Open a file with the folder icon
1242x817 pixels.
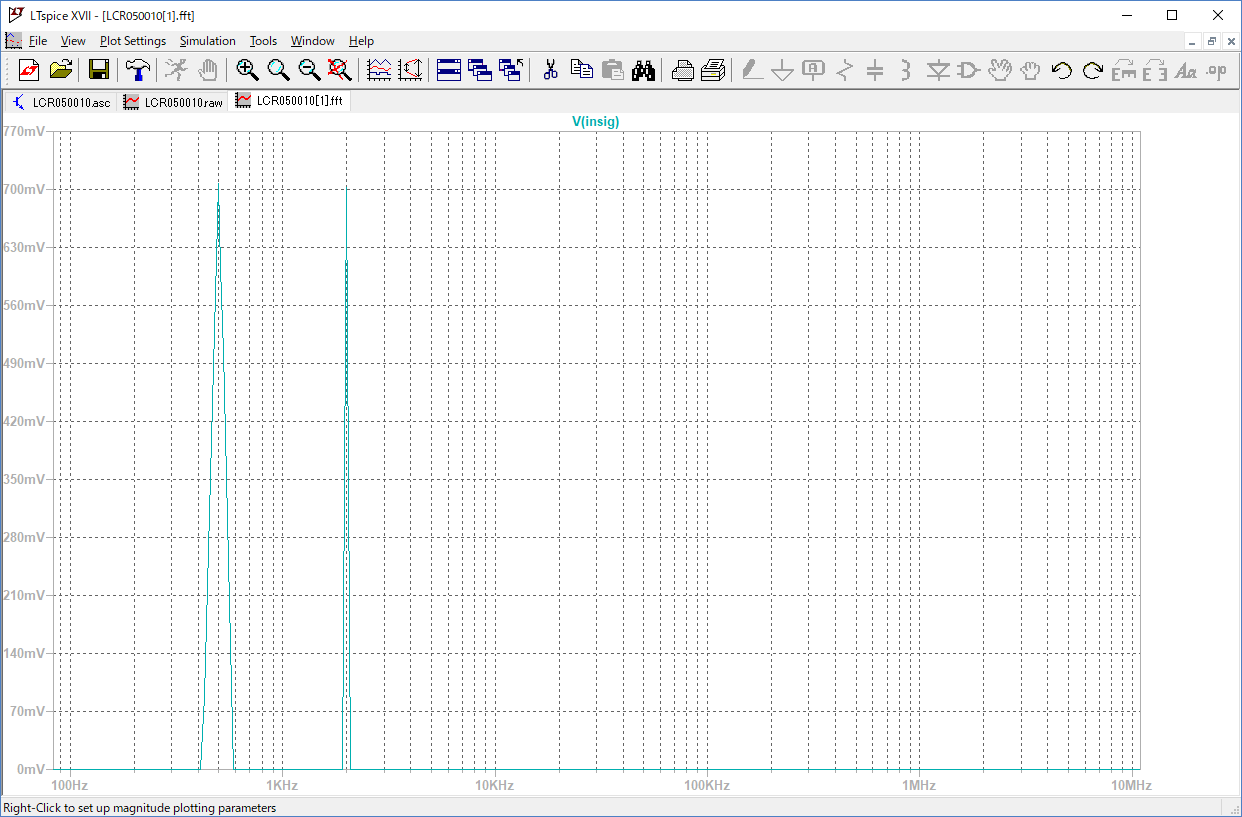(x=61, y=70)
